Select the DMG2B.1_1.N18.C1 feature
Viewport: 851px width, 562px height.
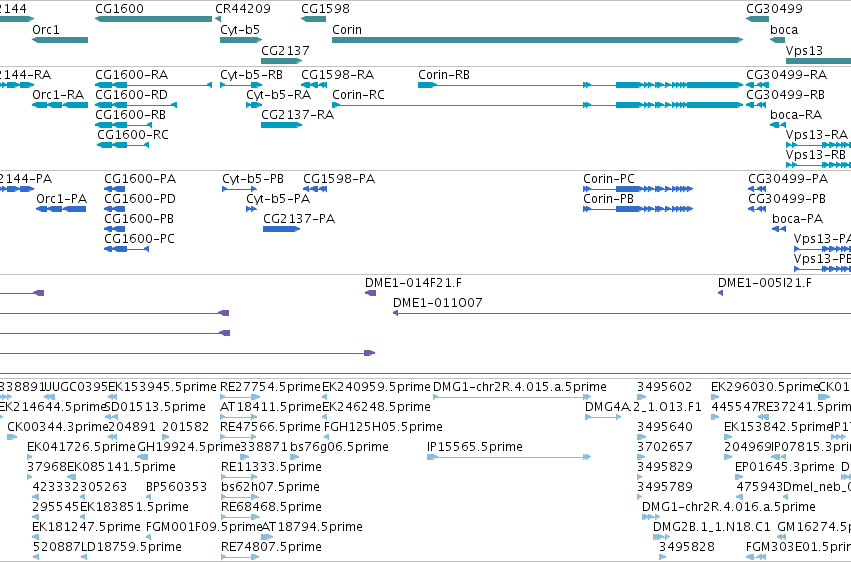tap(661, 537)
